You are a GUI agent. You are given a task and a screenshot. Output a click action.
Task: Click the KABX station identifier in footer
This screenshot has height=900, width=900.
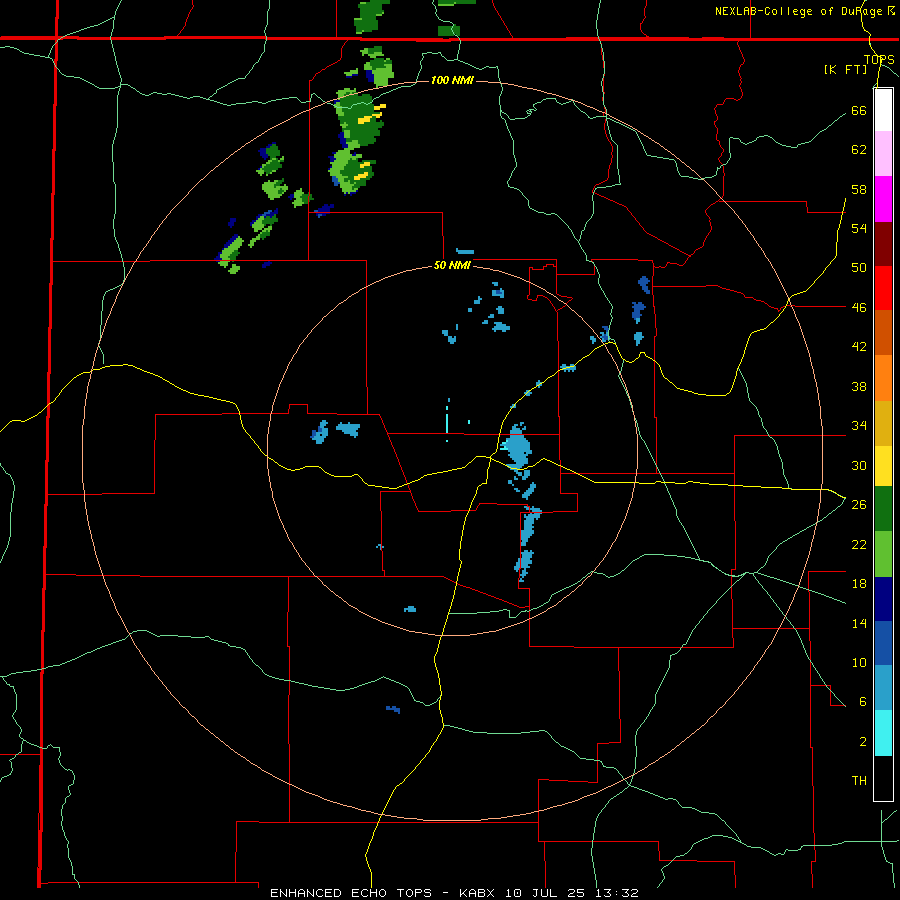click(480, 893)
